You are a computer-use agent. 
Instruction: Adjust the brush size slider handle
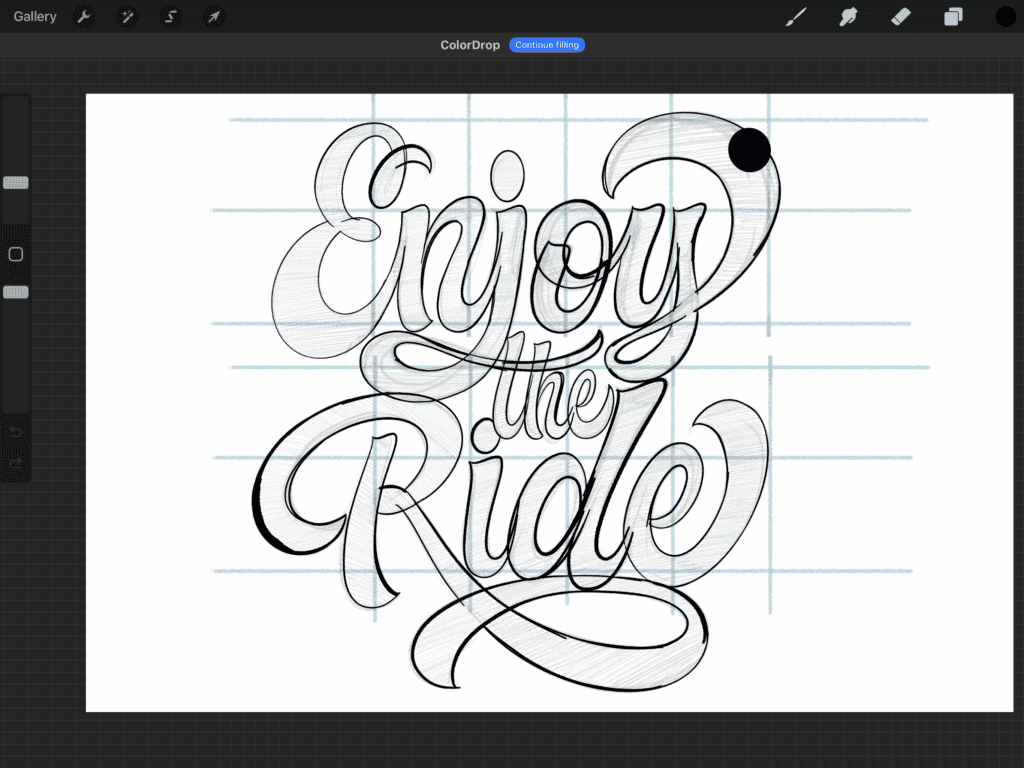click(x=15, y=182)
